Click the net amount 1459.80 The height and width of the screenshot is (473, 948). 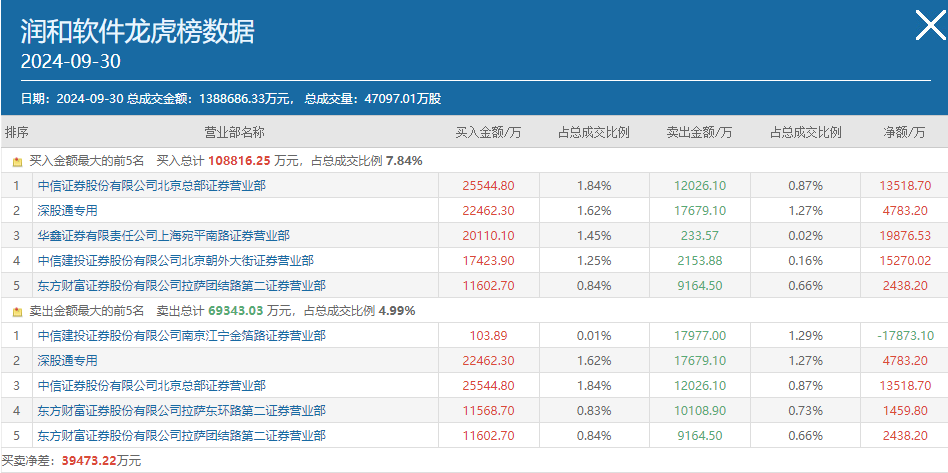[x=904, y=411]
